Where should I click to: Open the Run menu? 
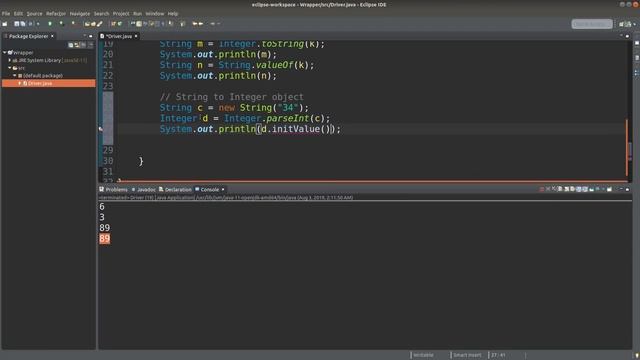tap(138, 13)
